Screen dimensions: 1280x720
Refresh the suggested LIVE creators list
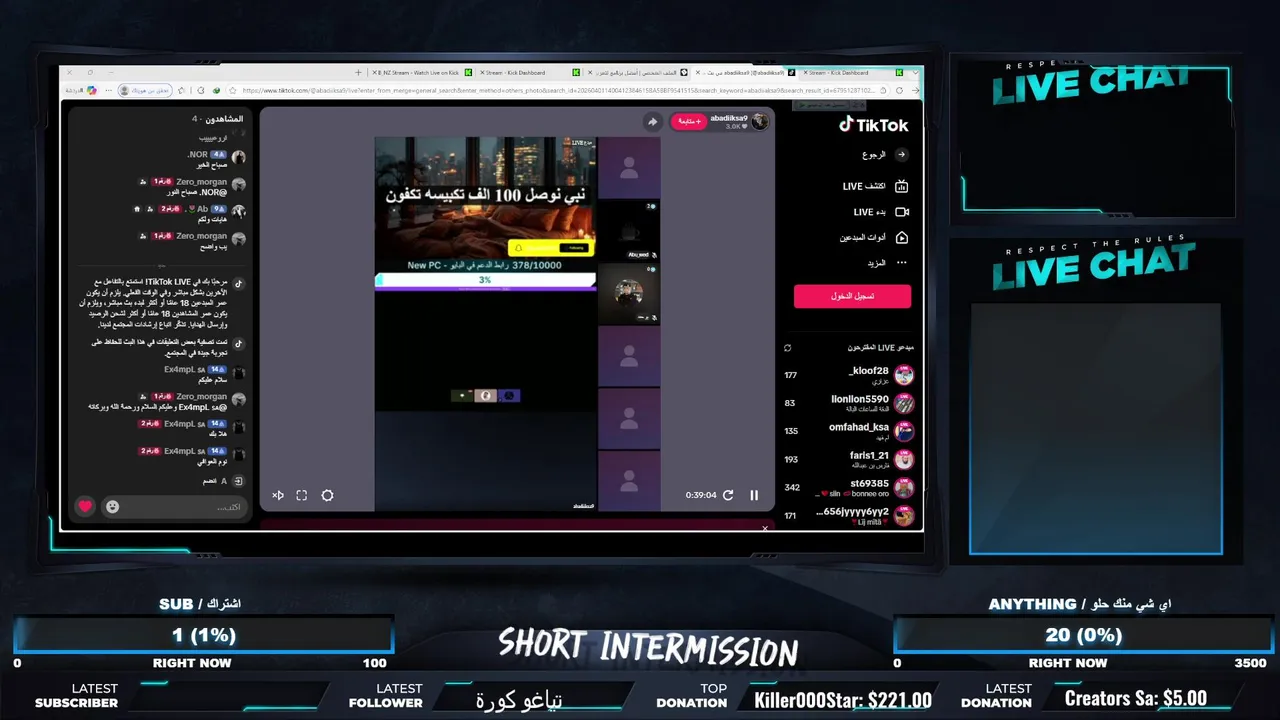788,348
